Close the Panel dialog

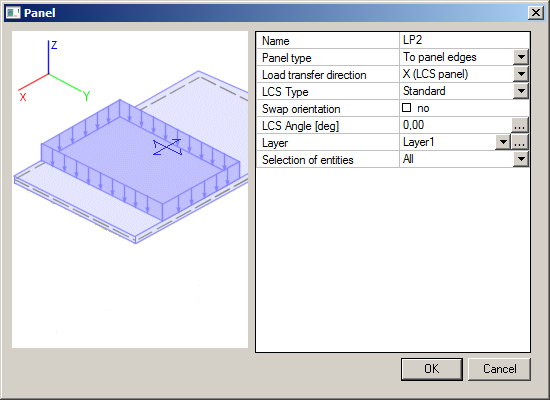[x=536, y=13]
